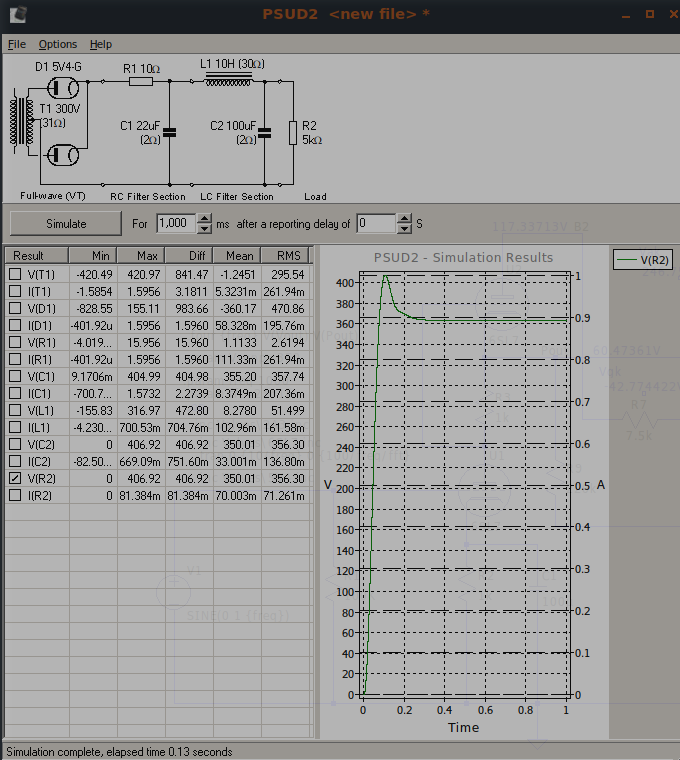Enable the V(D1) trace checkbox
Image resolution: width=680 pixels, height=760 pixels.
coord(15,308)
